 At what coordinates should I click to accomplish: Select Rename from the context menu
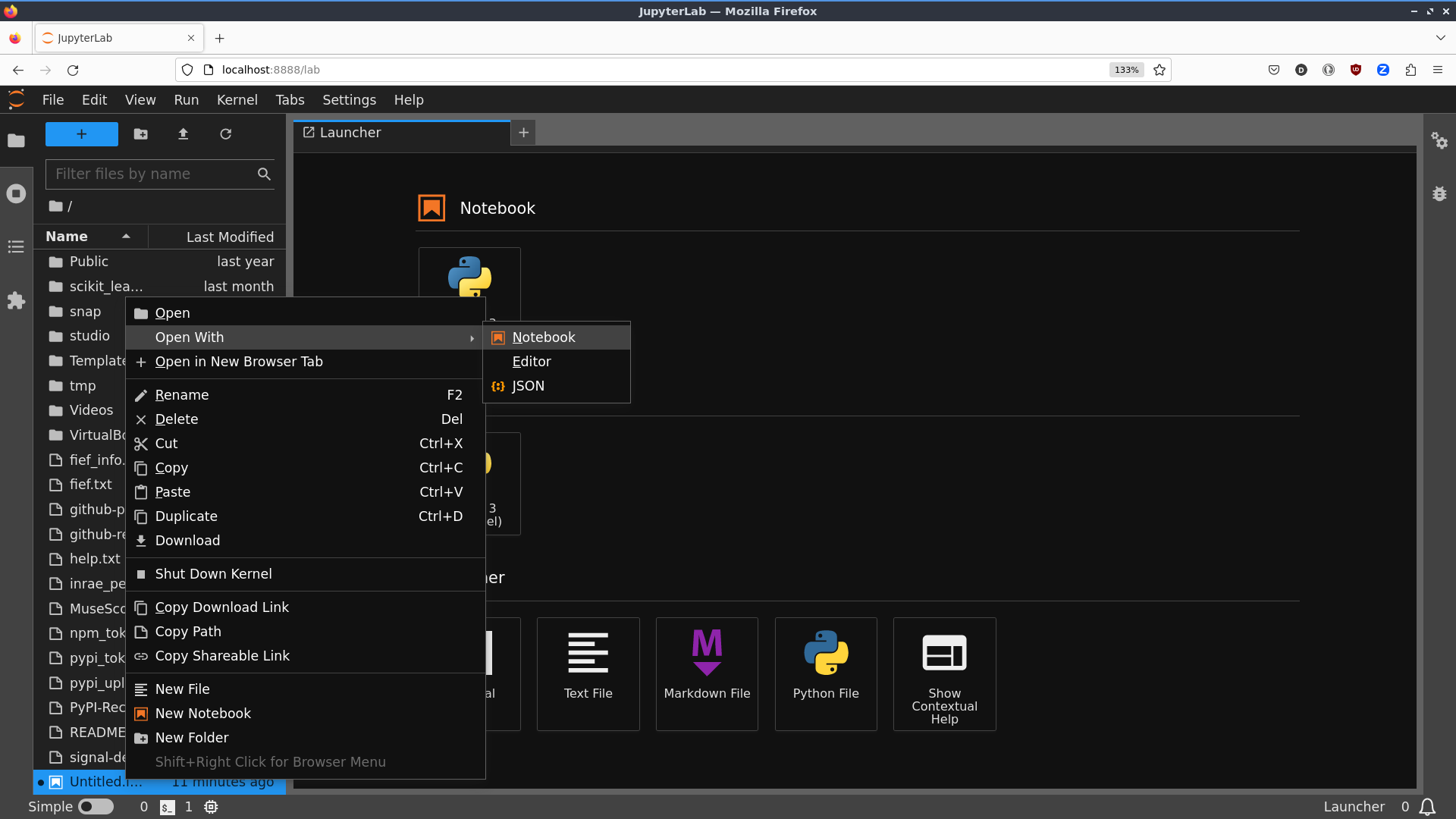[182, 395]
